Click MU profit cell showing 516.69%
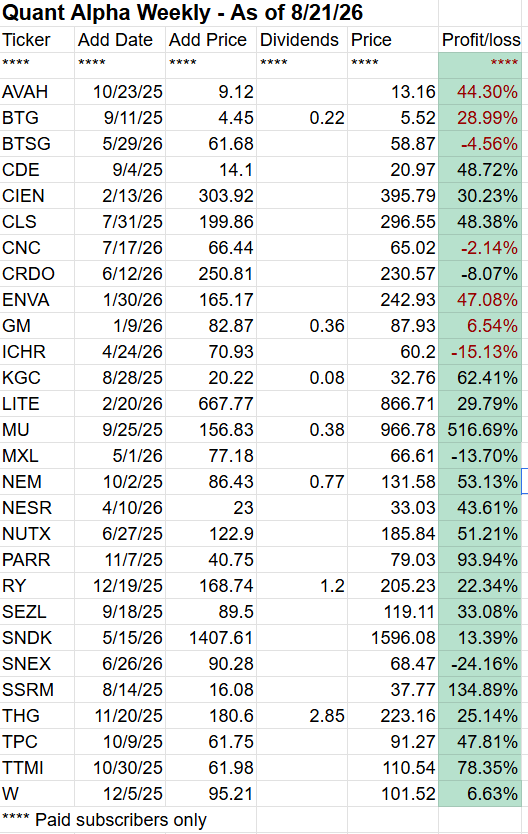528x834 pixels. (480, 430)
